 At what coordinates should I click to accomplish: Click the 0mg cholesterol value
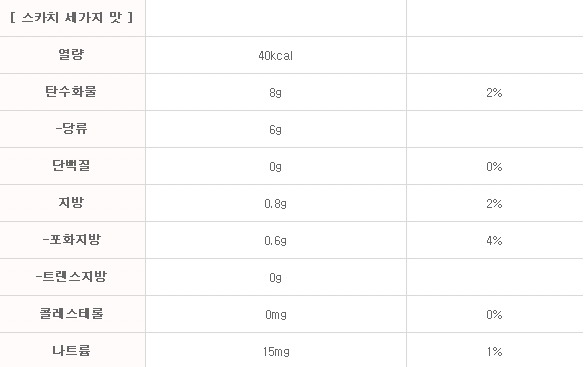click(x=276, y=315)
